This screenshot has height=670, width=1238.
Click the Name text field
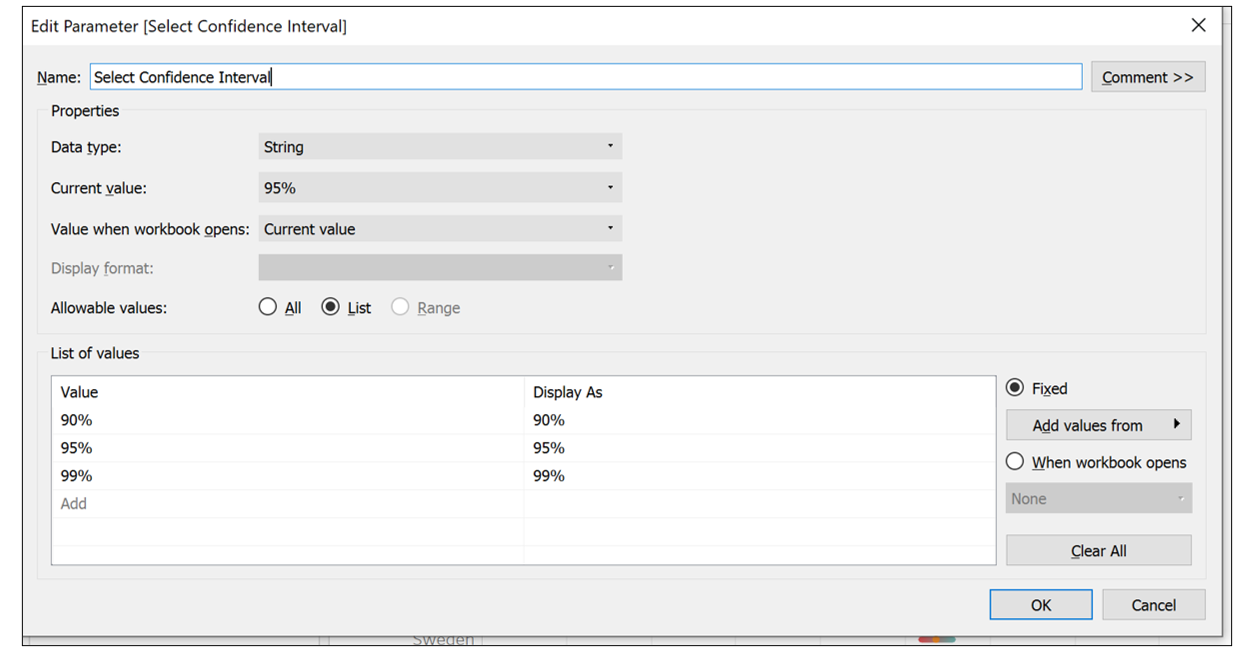[585, 77]
